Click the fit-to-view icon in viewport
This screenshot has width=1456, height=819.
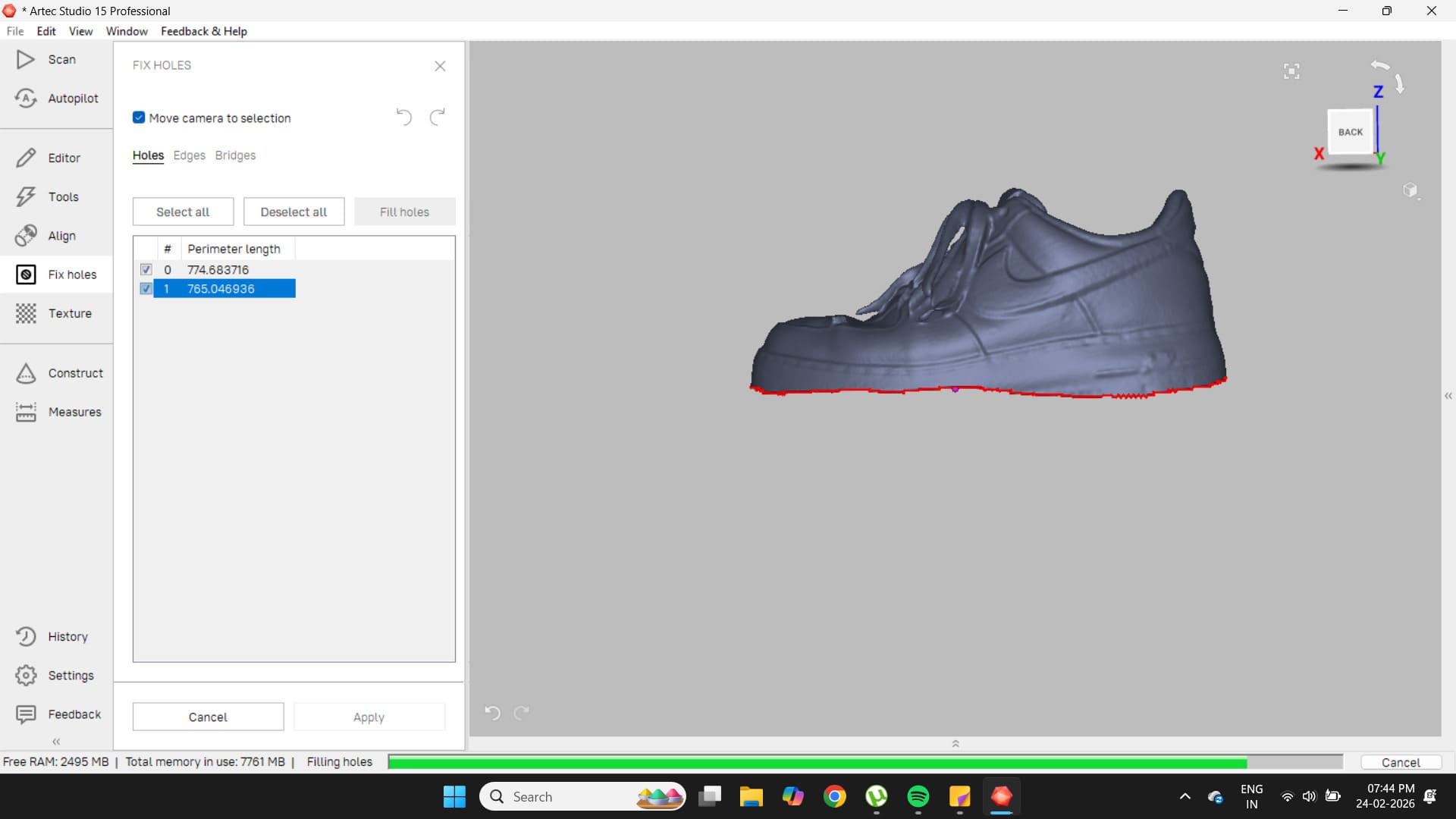click(x=1291, y=71)
